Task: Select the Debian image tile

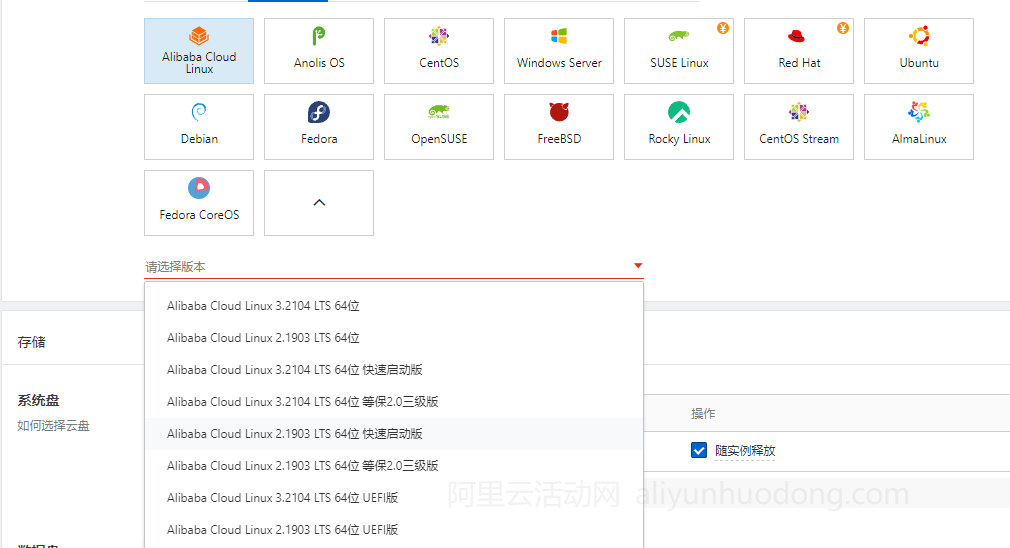Action: coord(199,127)
